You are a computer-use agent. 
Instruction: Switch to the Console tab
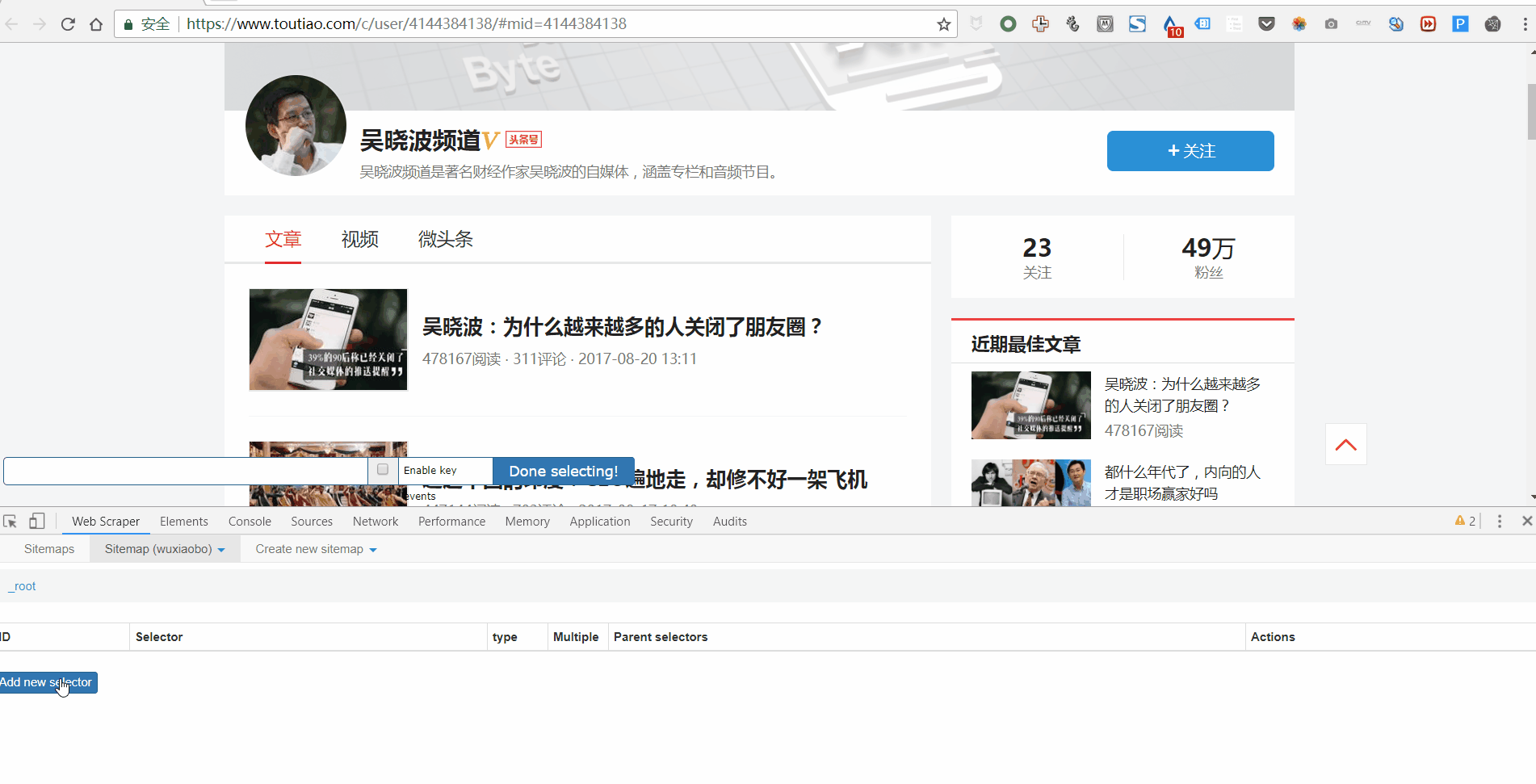tap(250, 522)
